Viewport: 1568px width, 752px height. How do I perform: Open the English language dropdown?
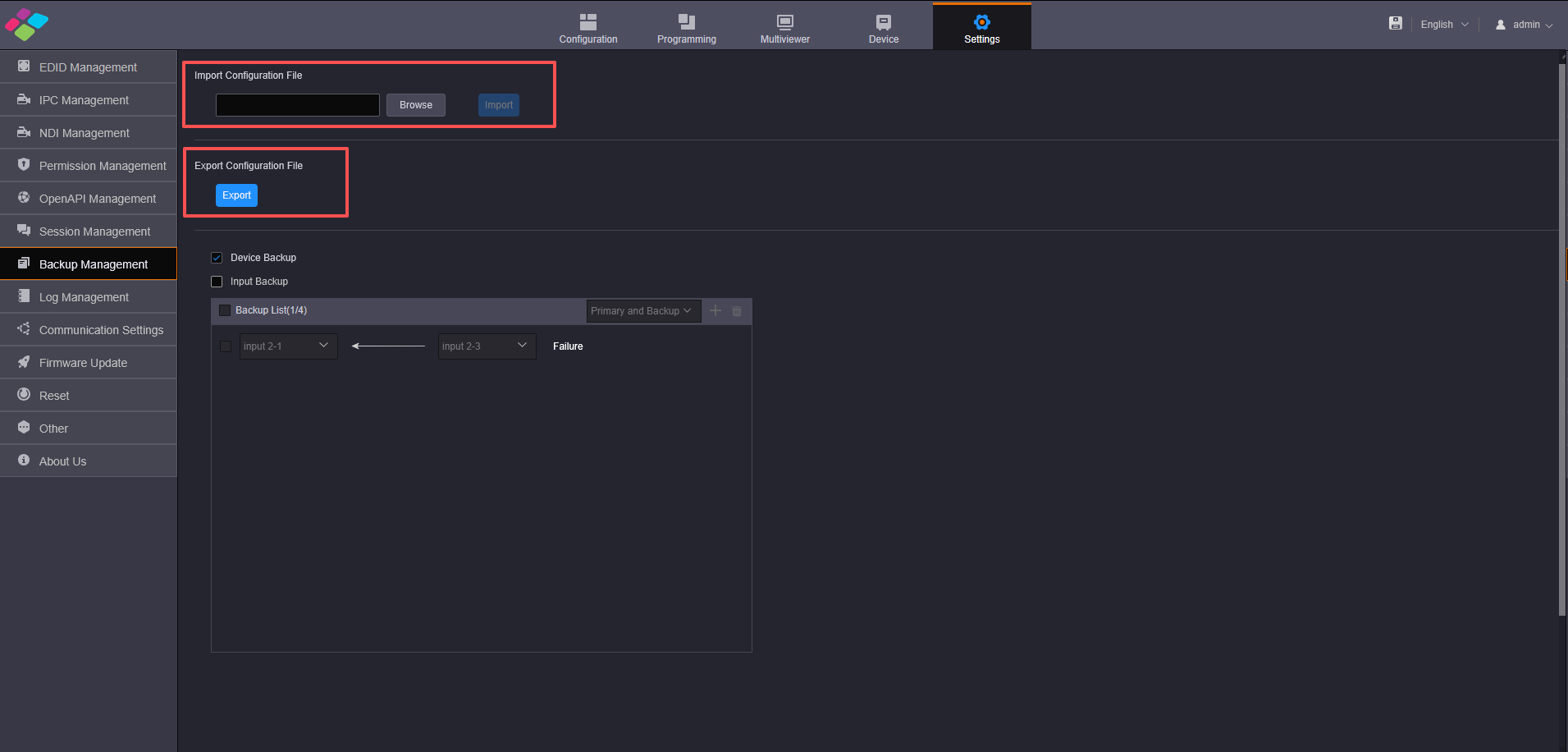pos(1444,25)
